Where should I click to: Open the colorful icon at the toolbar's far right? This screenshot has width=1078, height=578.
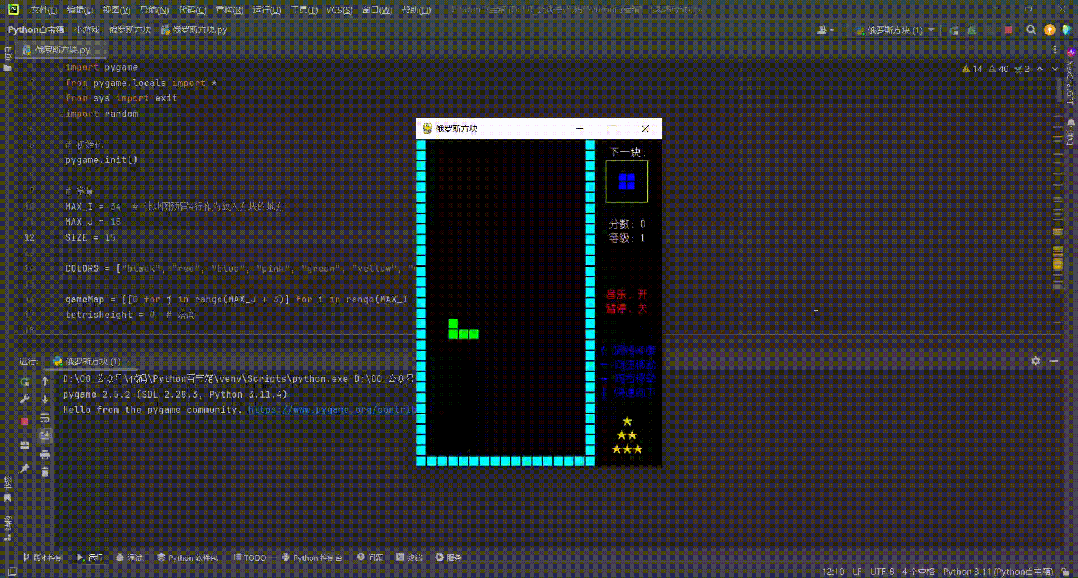pyautogui.click(x=1066, y=30)
